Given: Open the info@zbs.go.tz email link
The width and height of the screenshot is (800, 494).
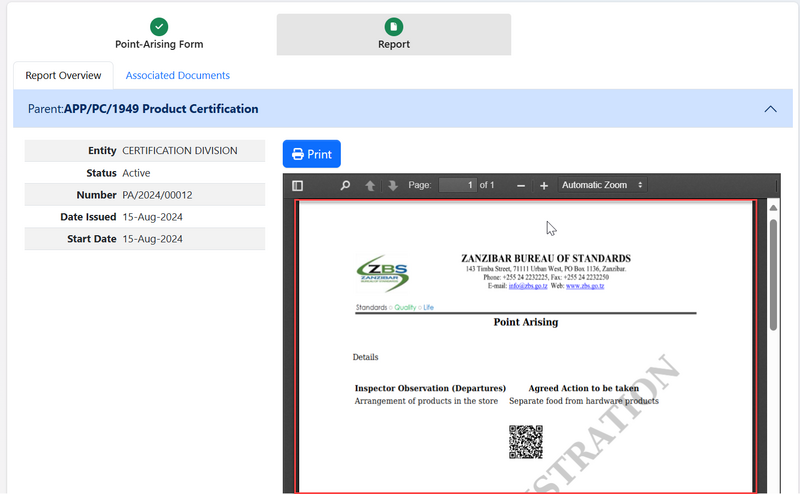Looking at the screenshot, I should [x=528, y=286].
